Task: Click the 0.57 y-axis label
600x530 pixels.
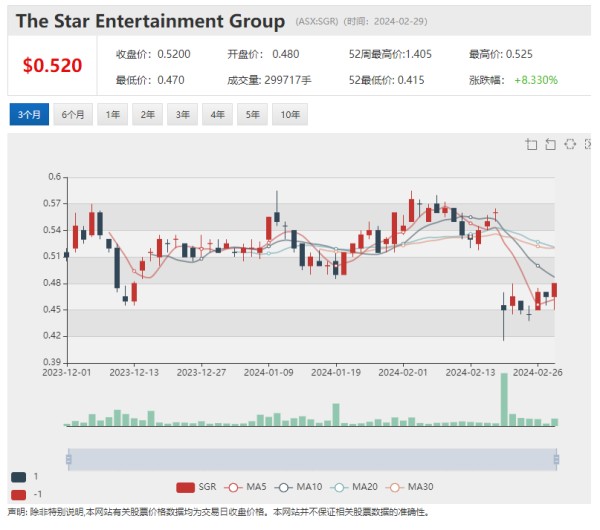Action: coord(52,203)
